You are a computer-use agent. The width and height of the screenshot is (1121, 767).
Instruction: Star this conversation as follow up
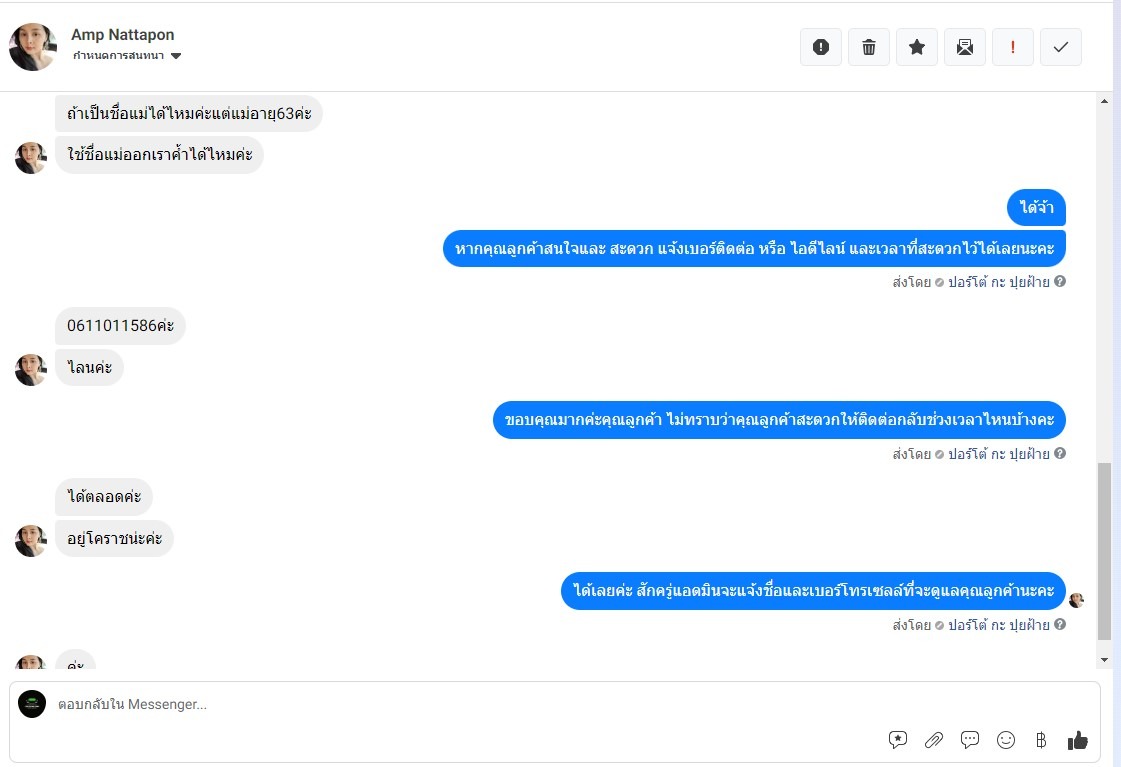click(x=917, y=47)
